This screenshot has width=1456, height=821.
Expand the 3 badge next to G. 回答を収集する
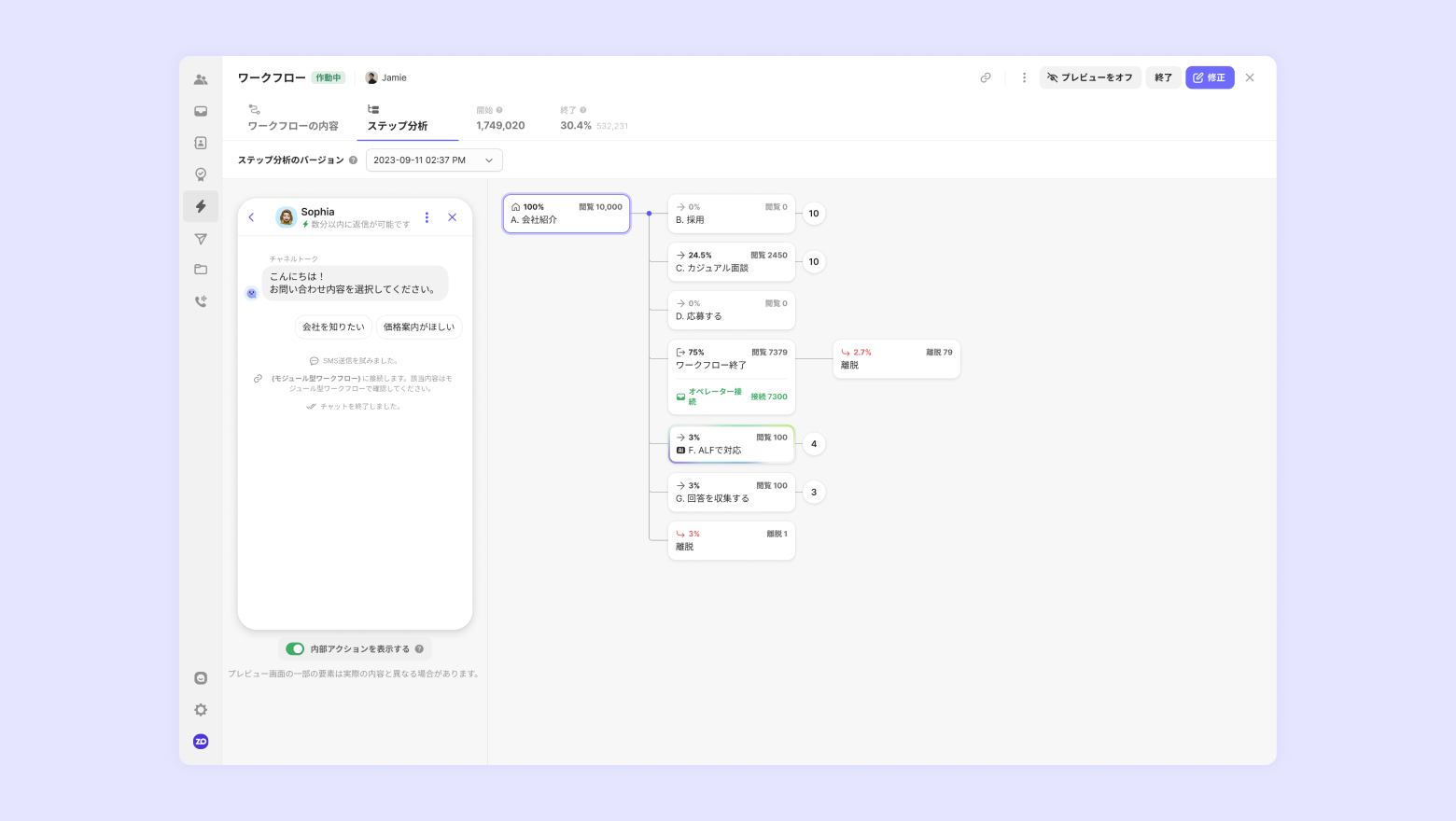tap(814, 493)
